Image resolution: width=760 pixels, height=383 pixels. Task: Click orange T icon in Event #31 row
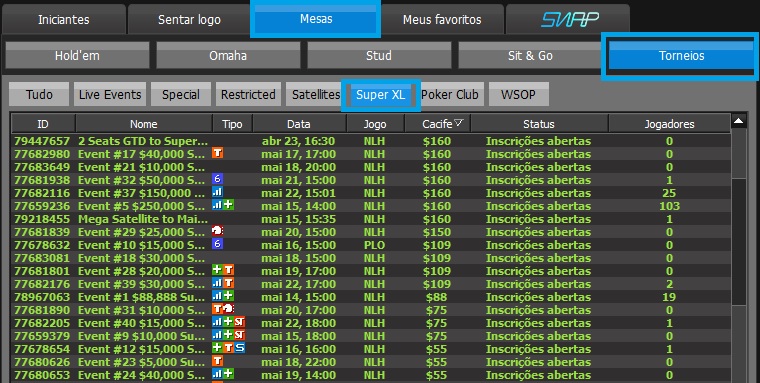click(x=218, y=309)
